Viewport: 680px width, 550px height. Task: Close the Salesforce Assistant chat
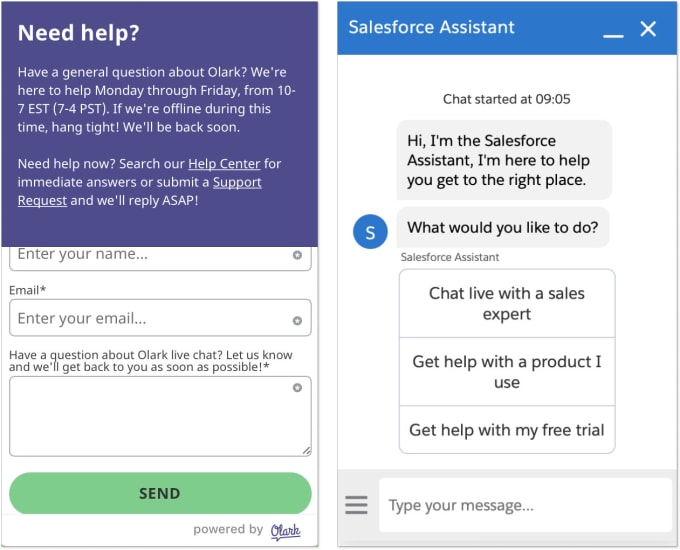(648, 29)
